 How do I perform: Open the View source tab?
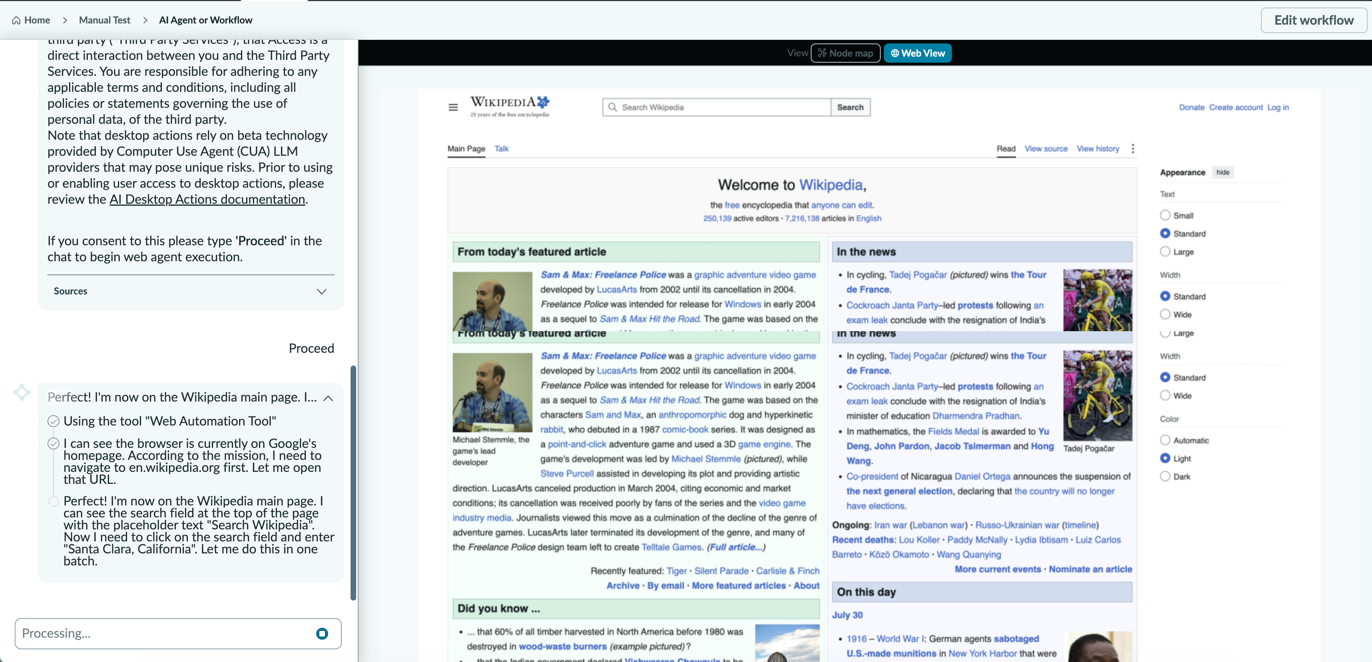pos(1046,149)
